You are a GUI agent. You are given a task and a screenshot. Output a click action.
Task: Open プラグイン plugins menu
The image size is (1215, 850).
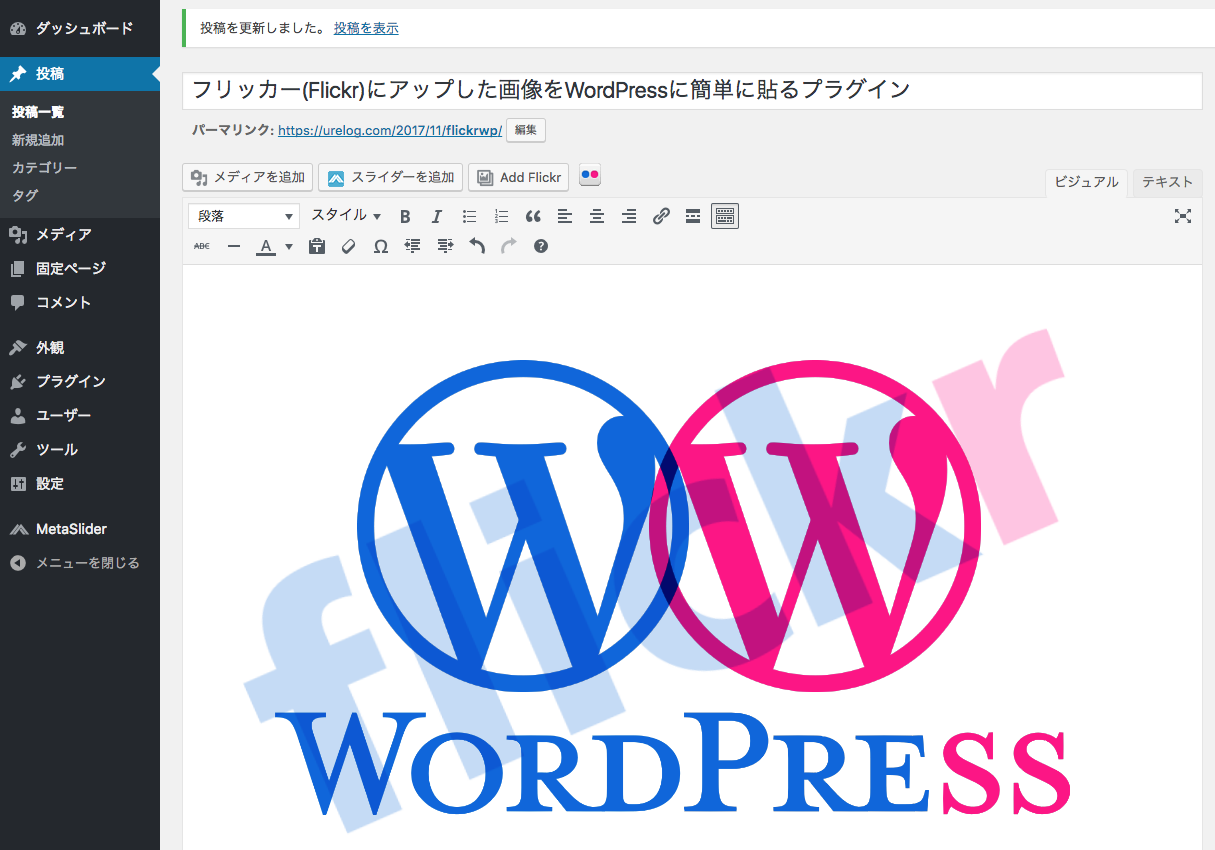point(80,382)
